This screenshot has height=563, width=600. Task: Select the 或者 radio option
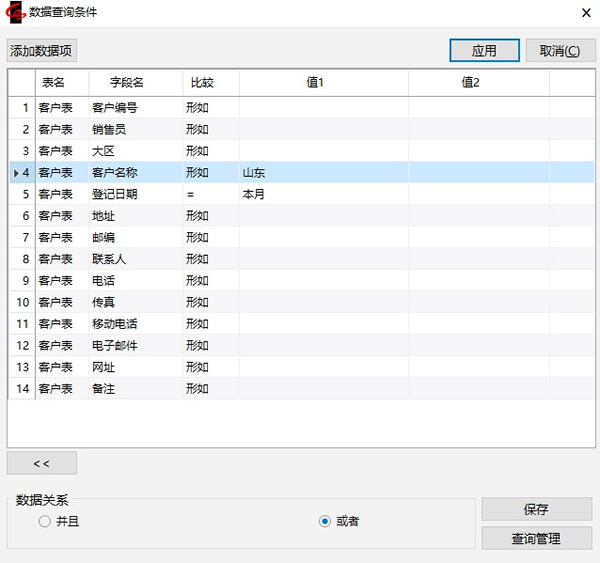click(325, 521)
